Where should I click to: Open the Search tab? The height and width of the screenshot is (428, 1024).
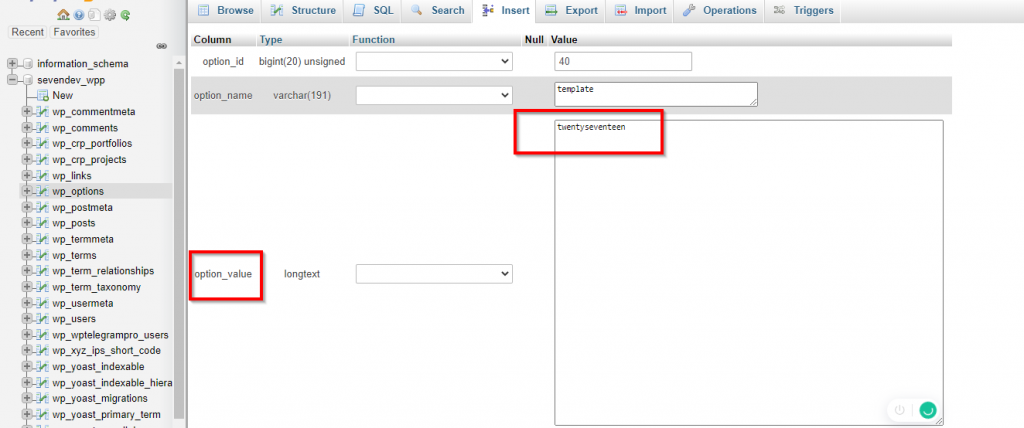point(438,10)
